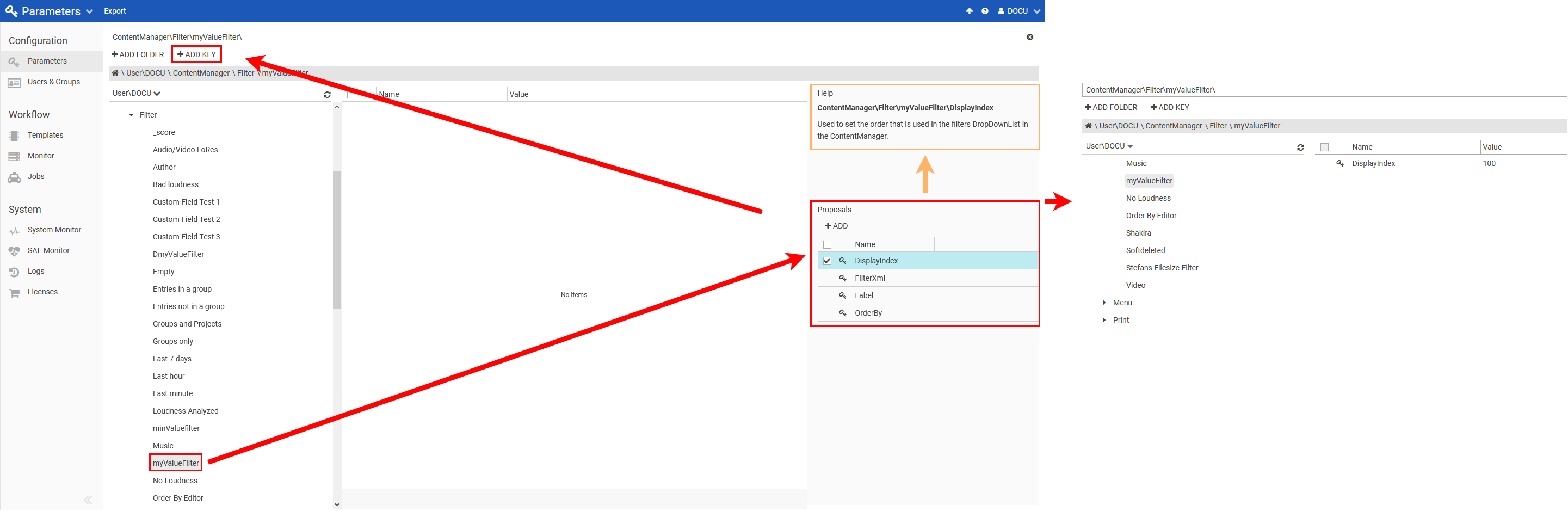Toggle select-all checkbox in Proposals header
Screen dimensions: 1568x511
tap(826, 245)
